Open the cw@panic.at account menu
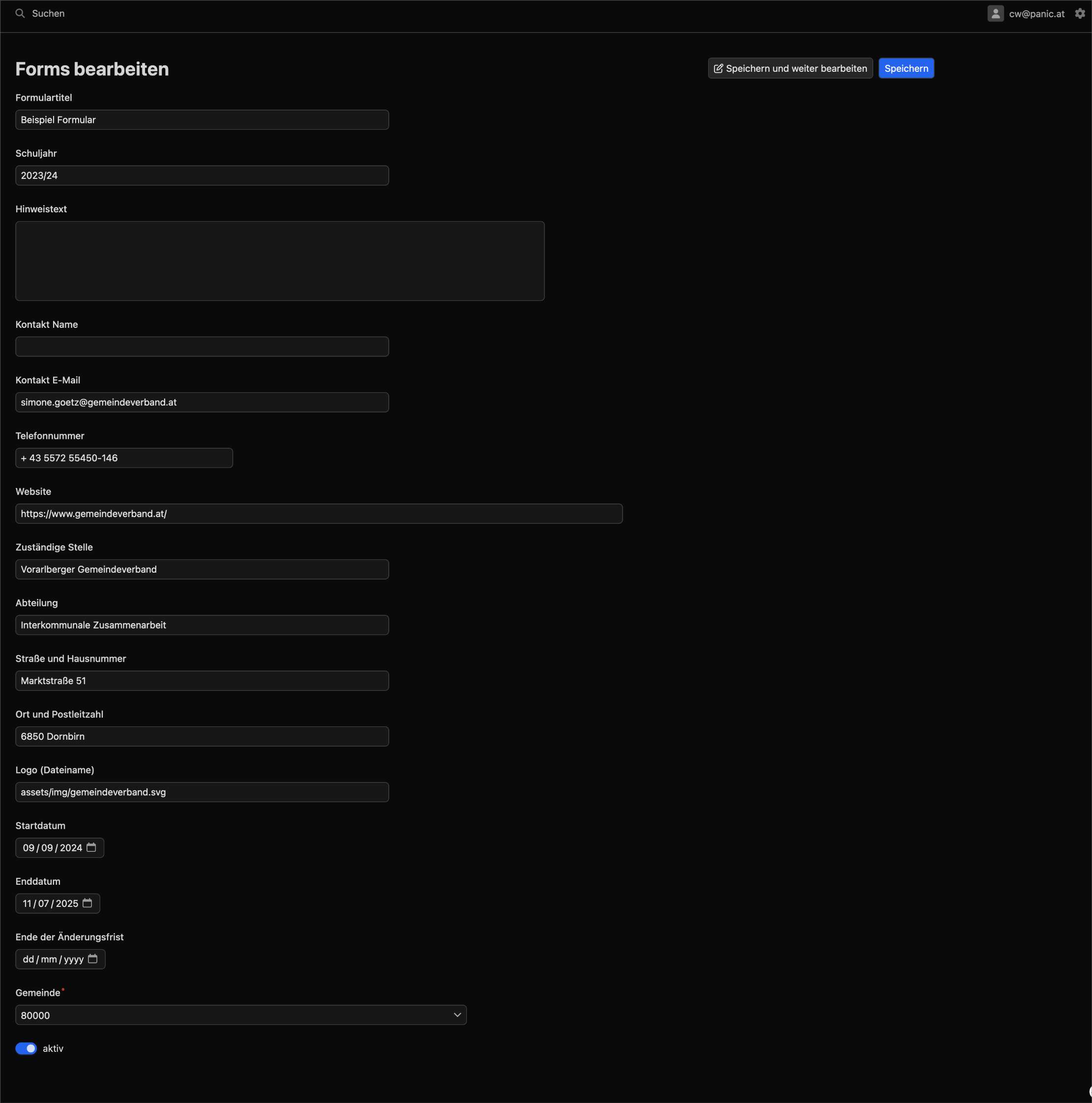 [1036, 14]
